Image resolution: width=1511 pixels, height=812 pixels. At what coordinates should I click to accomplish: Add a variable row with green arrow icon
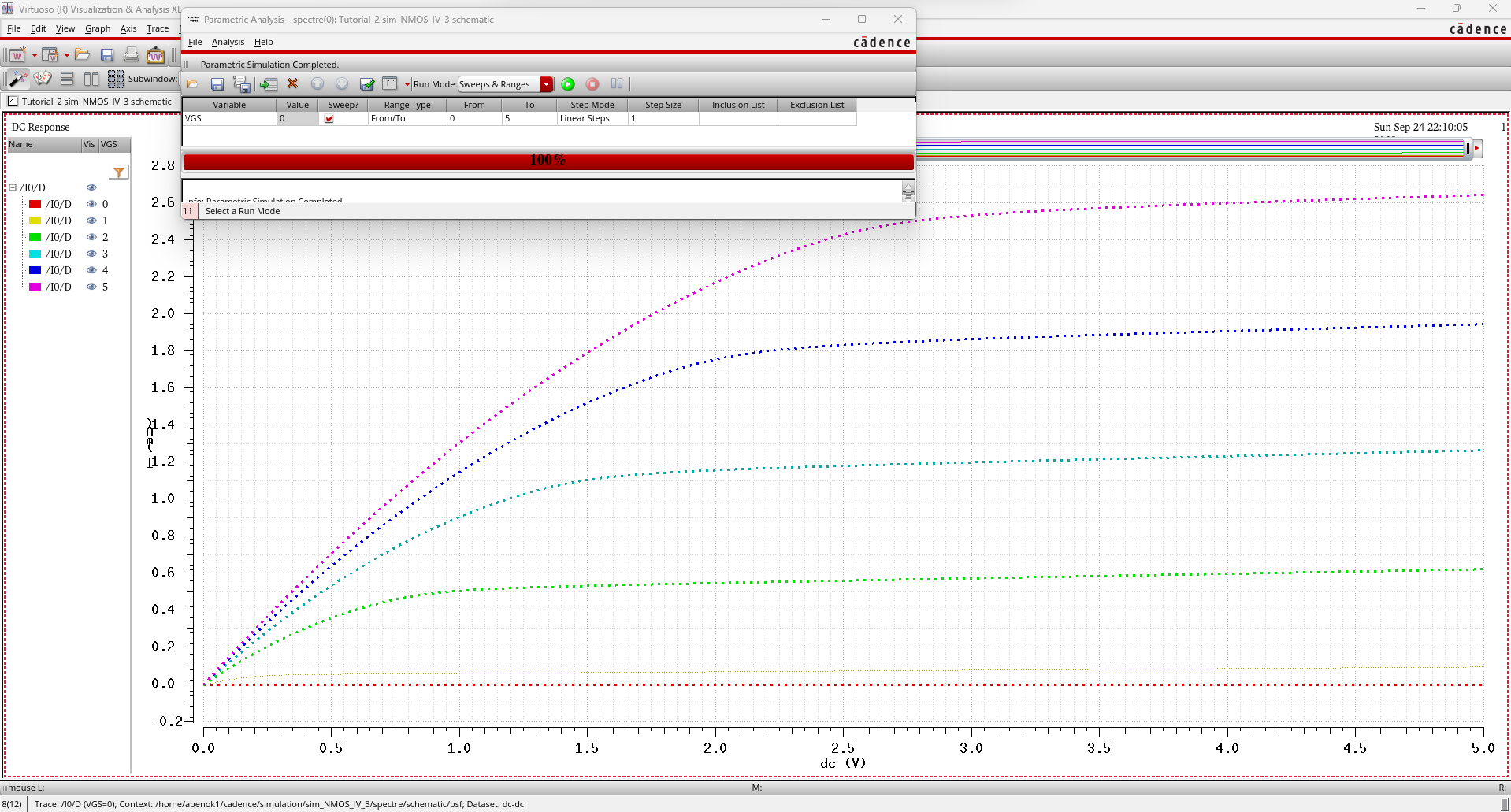pos(269,84)
